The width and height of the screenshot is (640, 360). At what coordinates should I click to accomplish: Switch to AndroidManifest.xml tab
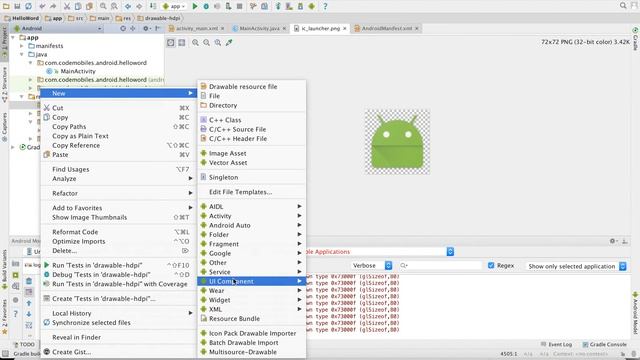pyautogui.click(x=386, y=29)
